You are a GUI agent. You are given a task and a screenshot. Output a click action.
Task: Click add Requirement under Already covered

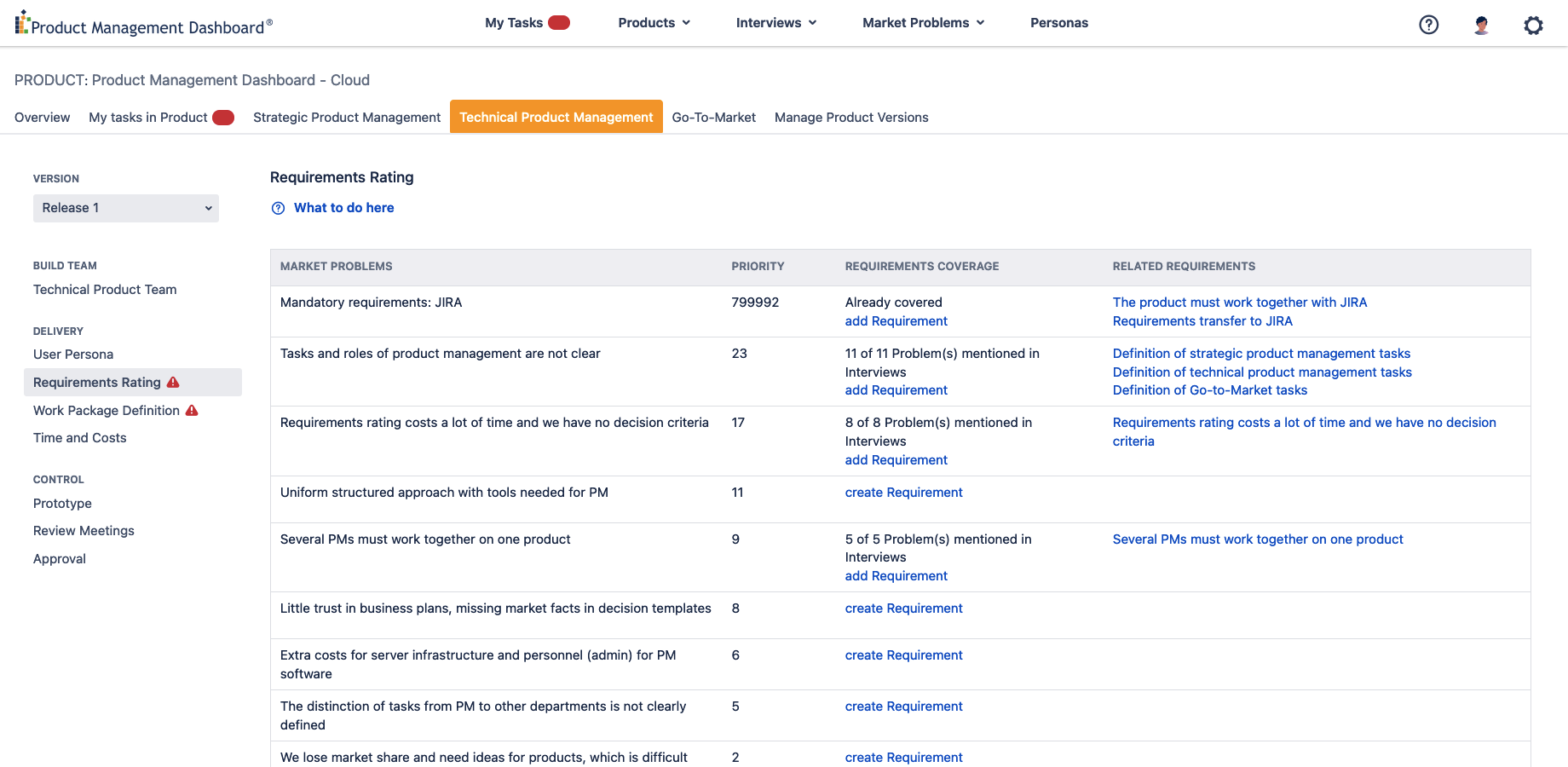(x=896, y=321)
